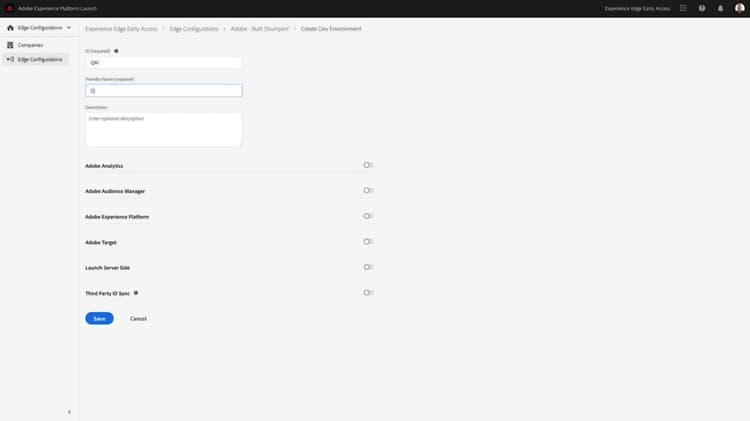Open the app switcher grid icon
The width and height of the screenshot is (750, 421).
point(683,8)
